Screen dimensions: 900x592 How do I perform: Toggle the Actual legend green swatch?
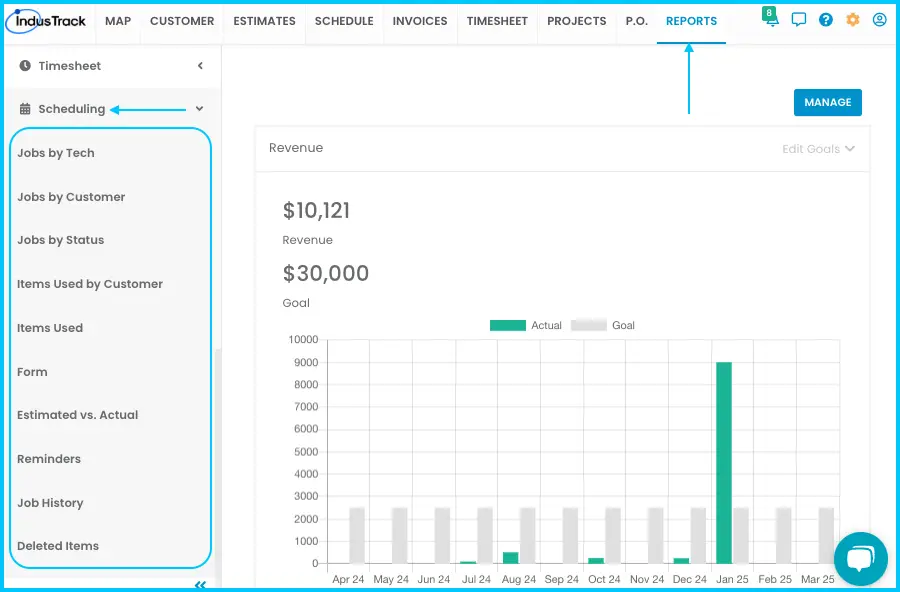(507, 326)
